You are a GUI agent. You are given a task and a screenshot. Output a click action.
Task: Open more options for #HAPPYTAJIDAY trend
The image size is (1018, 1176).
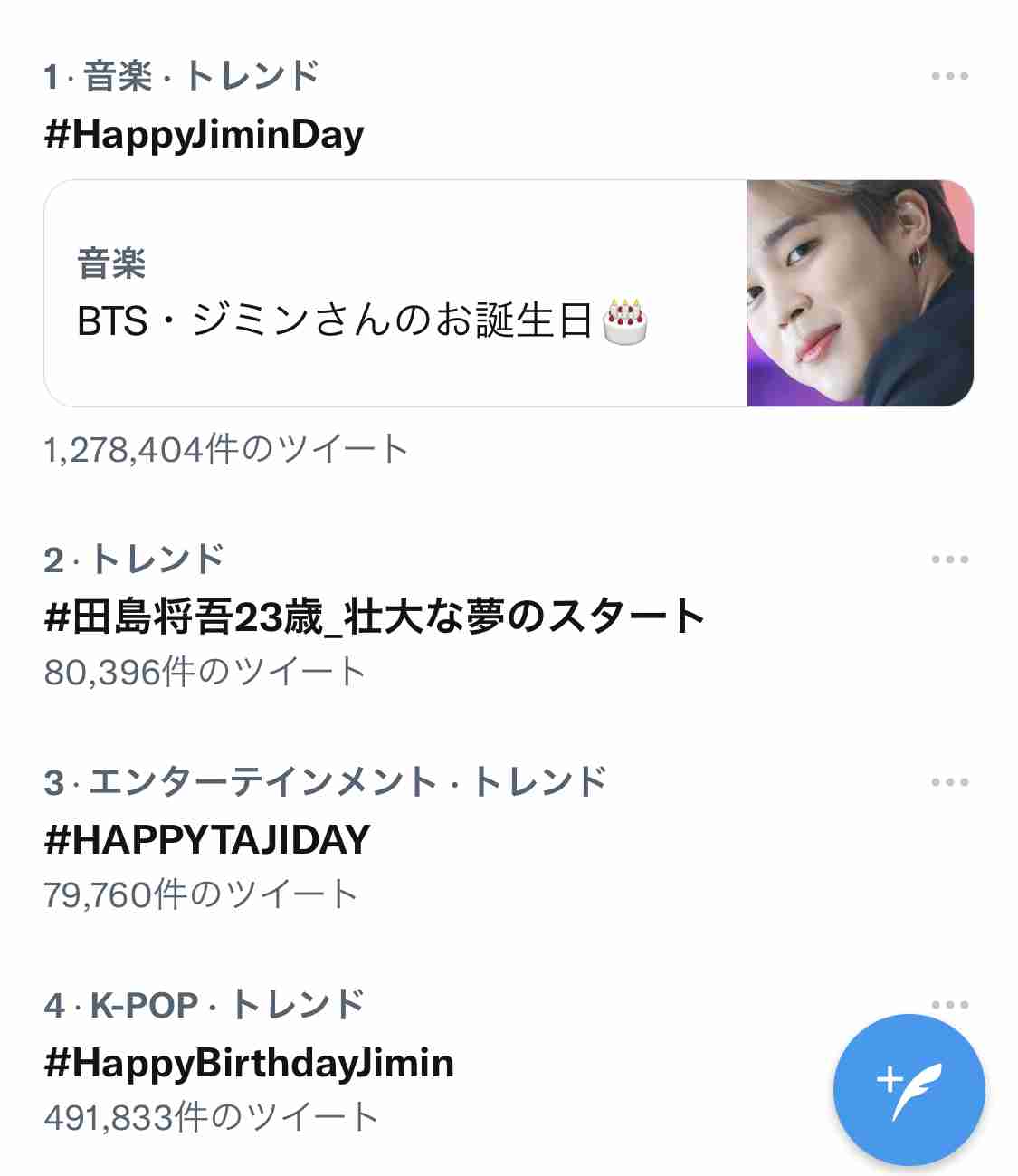[949, 782]
